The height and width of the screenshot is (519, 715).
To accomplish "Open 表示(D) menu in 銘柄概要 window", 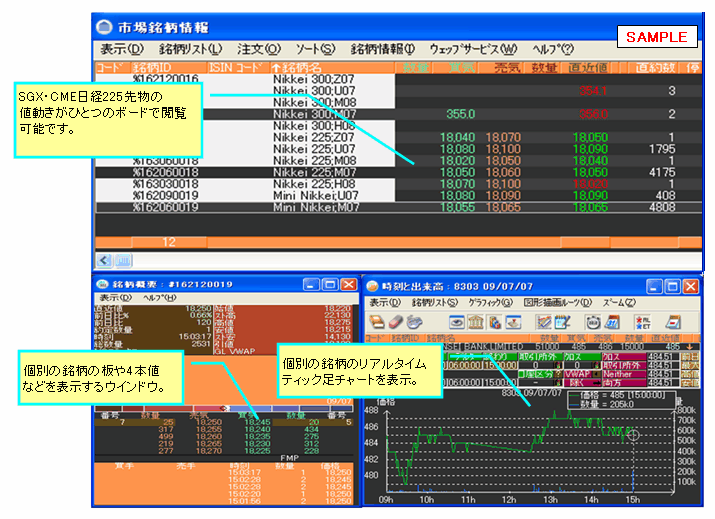I will point(115,298).
